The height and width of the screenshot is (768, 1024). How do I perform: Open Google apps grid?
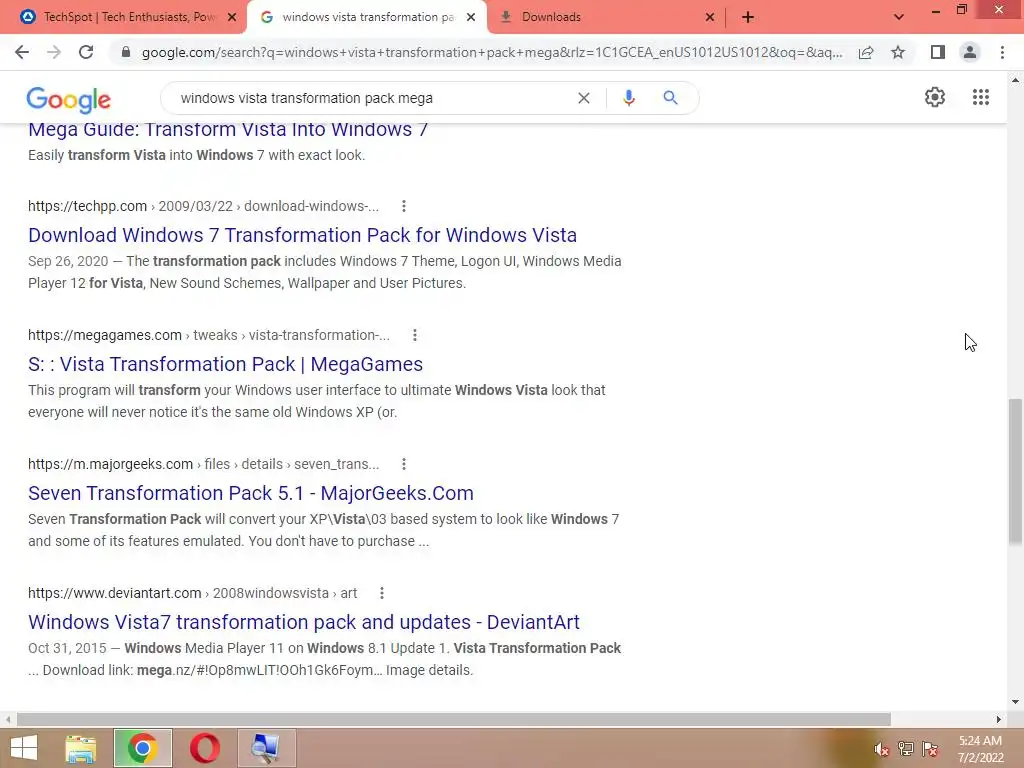pos(980,97)
